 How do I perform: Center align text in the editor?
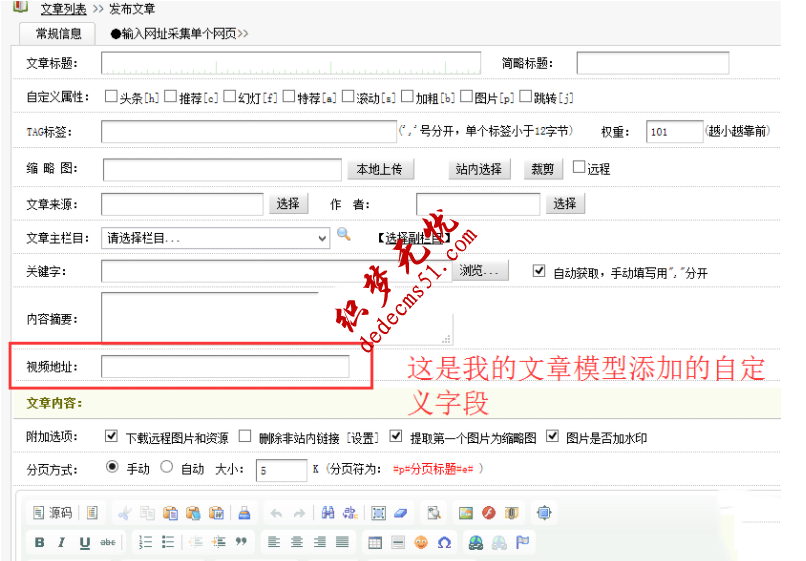click(297, 542)
